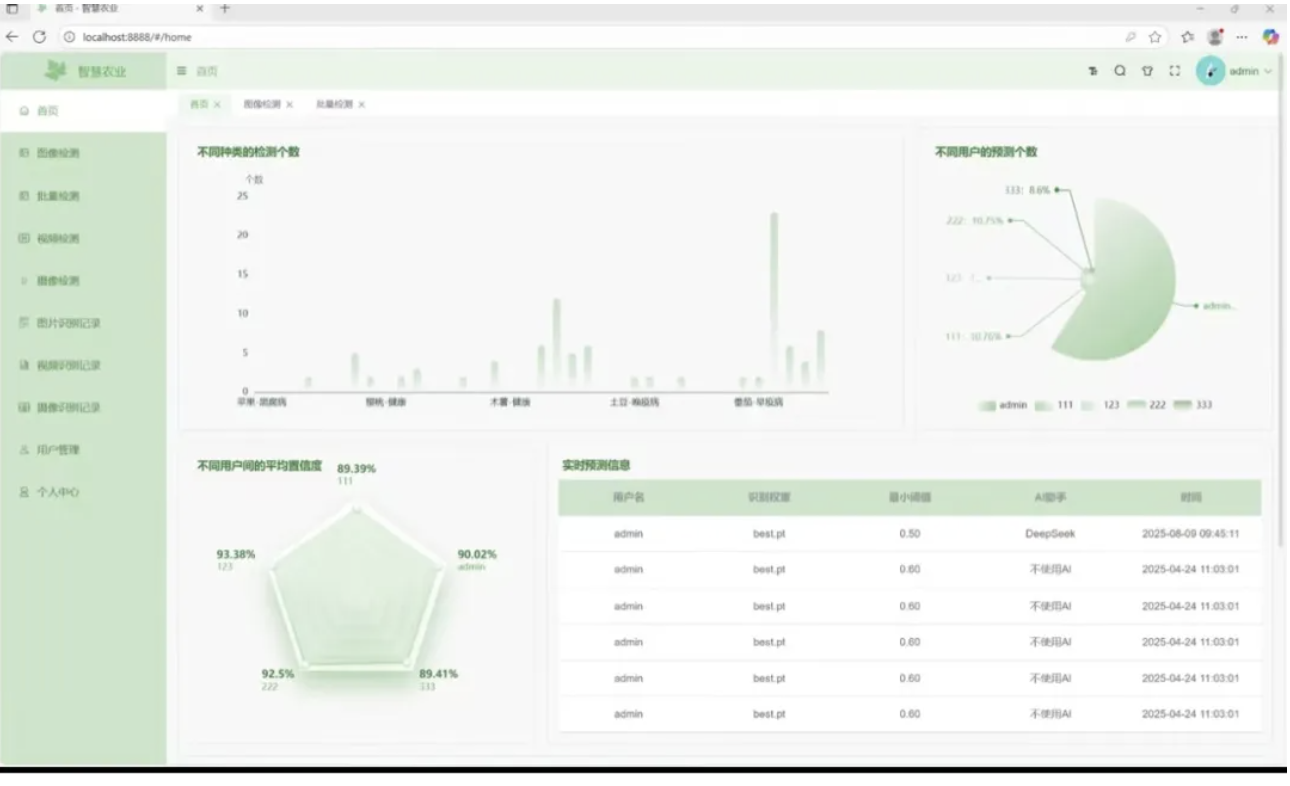This screenshot has height=786, width=1290.
Task: Open 视频识别记录 in the sidebar
Action: (83, 365)
